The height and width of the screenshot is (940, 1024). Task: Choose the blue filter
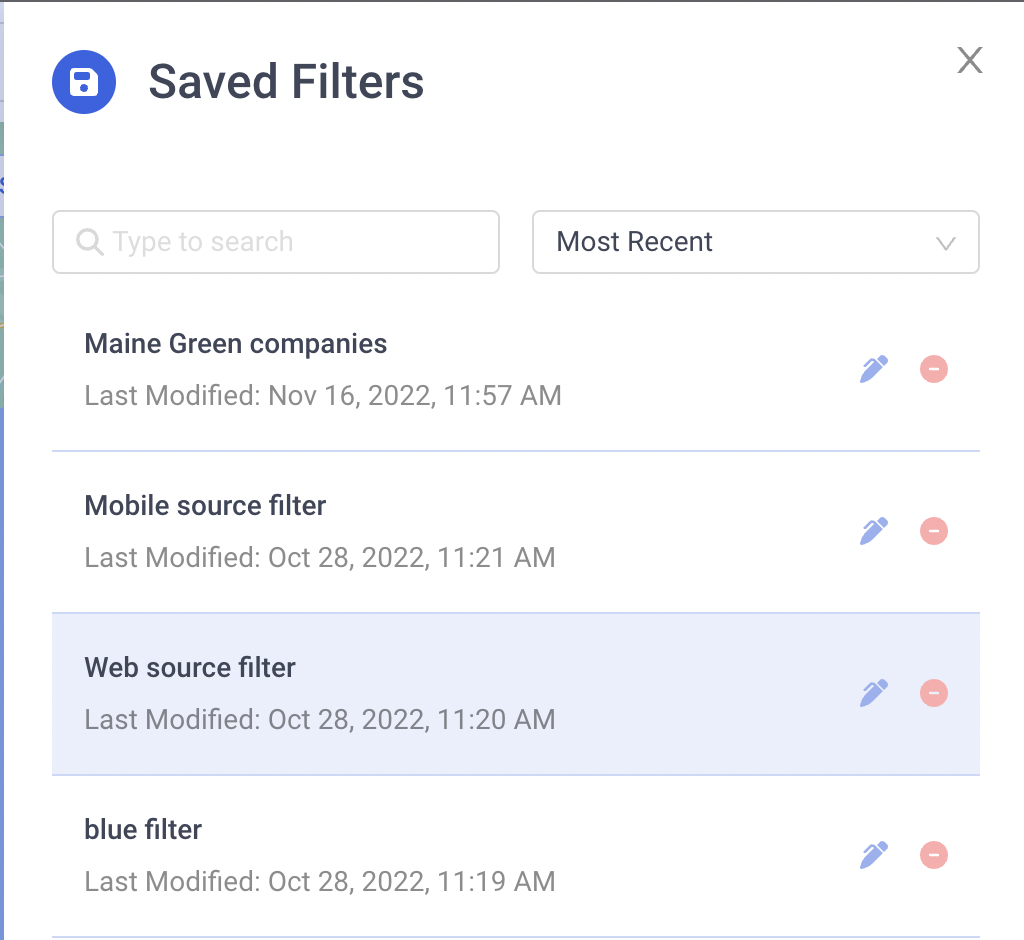tap(516, 856)
